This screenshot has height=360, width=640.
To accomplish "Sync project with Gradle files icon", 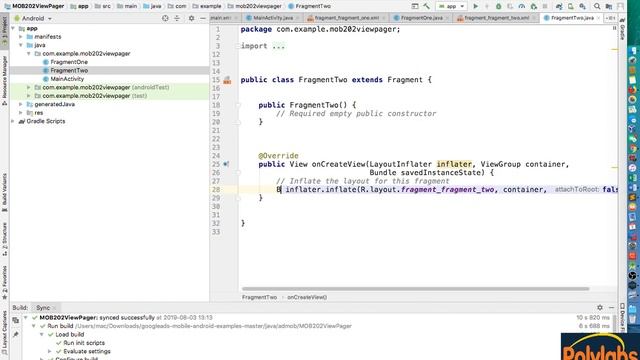I will [x=559, y=6].
